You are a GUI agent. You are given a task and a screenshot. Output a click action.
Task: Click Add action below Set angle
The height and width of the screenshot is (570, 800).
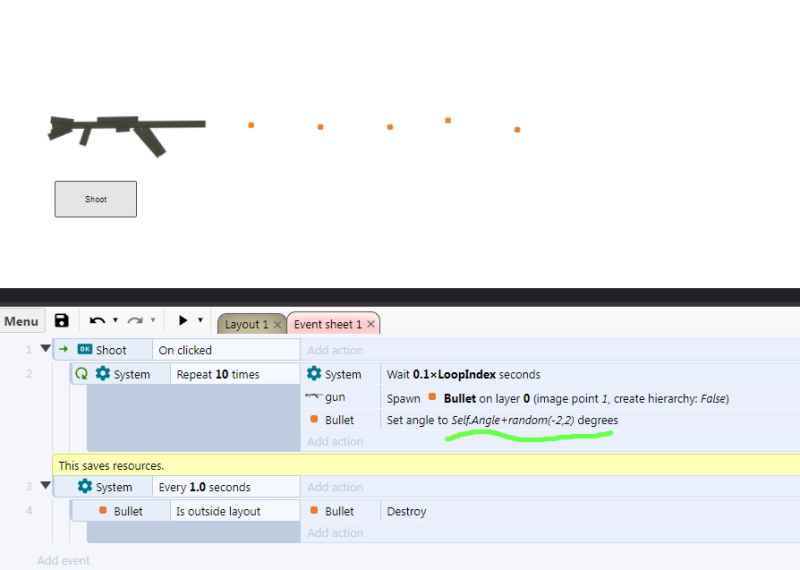335,441
